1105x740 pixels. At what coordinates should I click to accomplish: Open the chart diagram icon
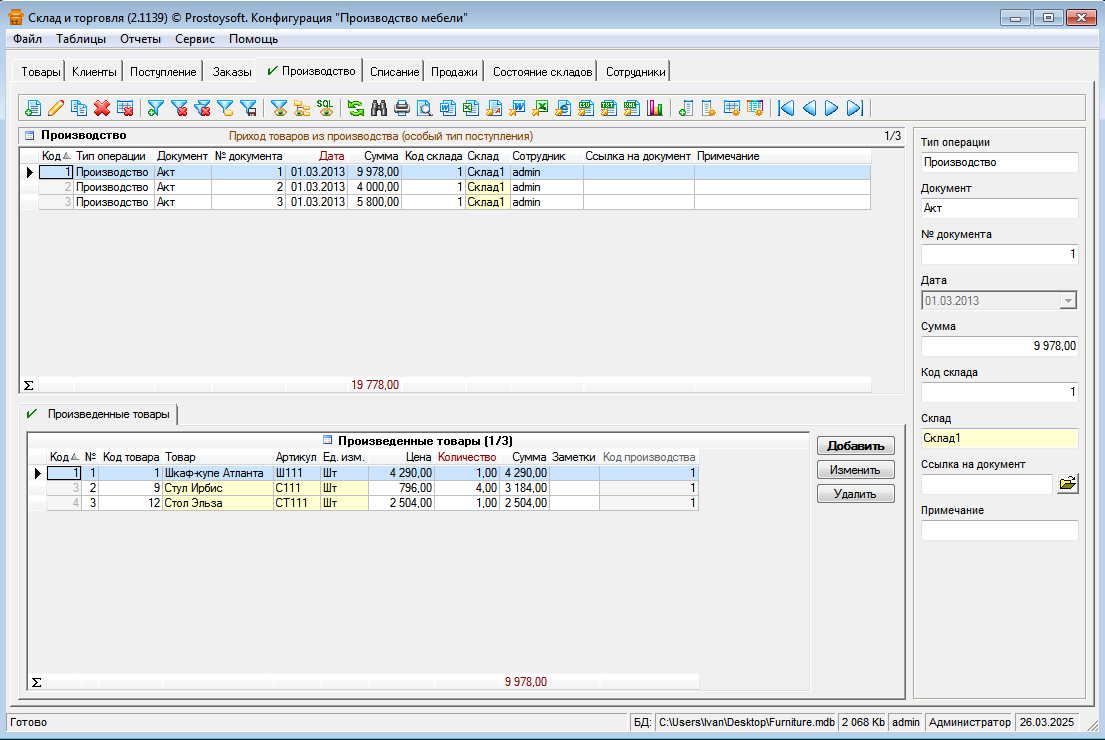click(655, 108)
